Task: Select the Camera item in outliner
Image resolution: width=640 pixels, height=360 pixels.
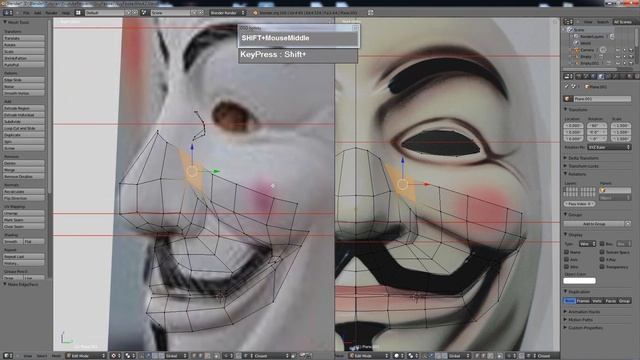Action: coord(587,50)
